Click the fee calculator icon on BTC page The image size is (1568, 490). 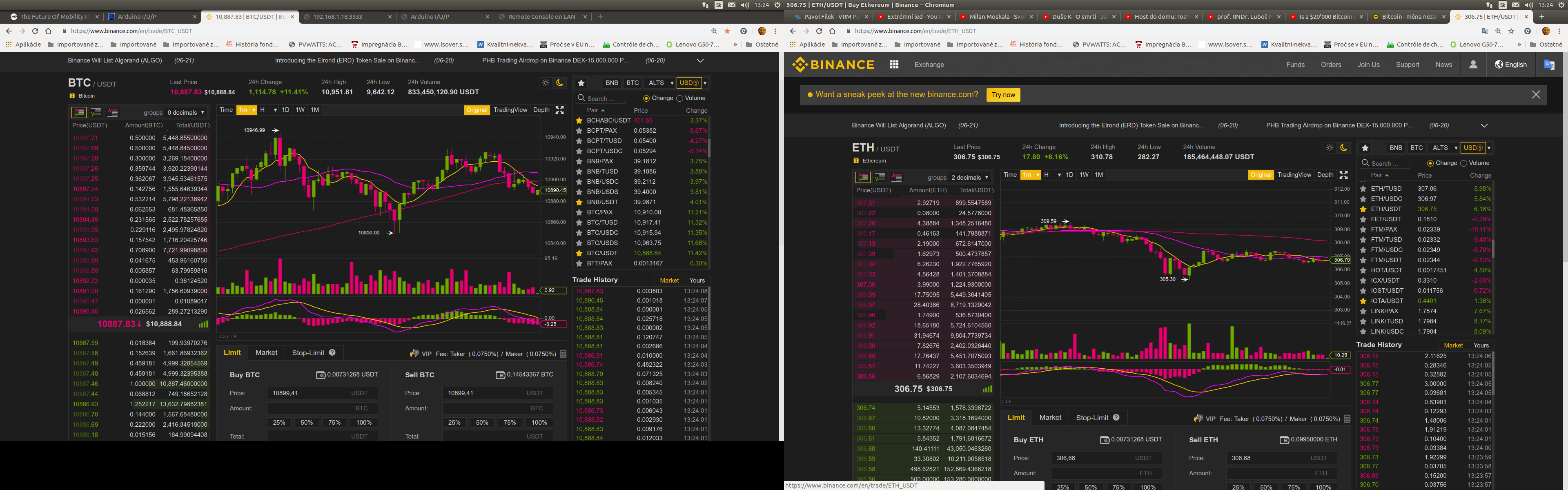point(563,354)
